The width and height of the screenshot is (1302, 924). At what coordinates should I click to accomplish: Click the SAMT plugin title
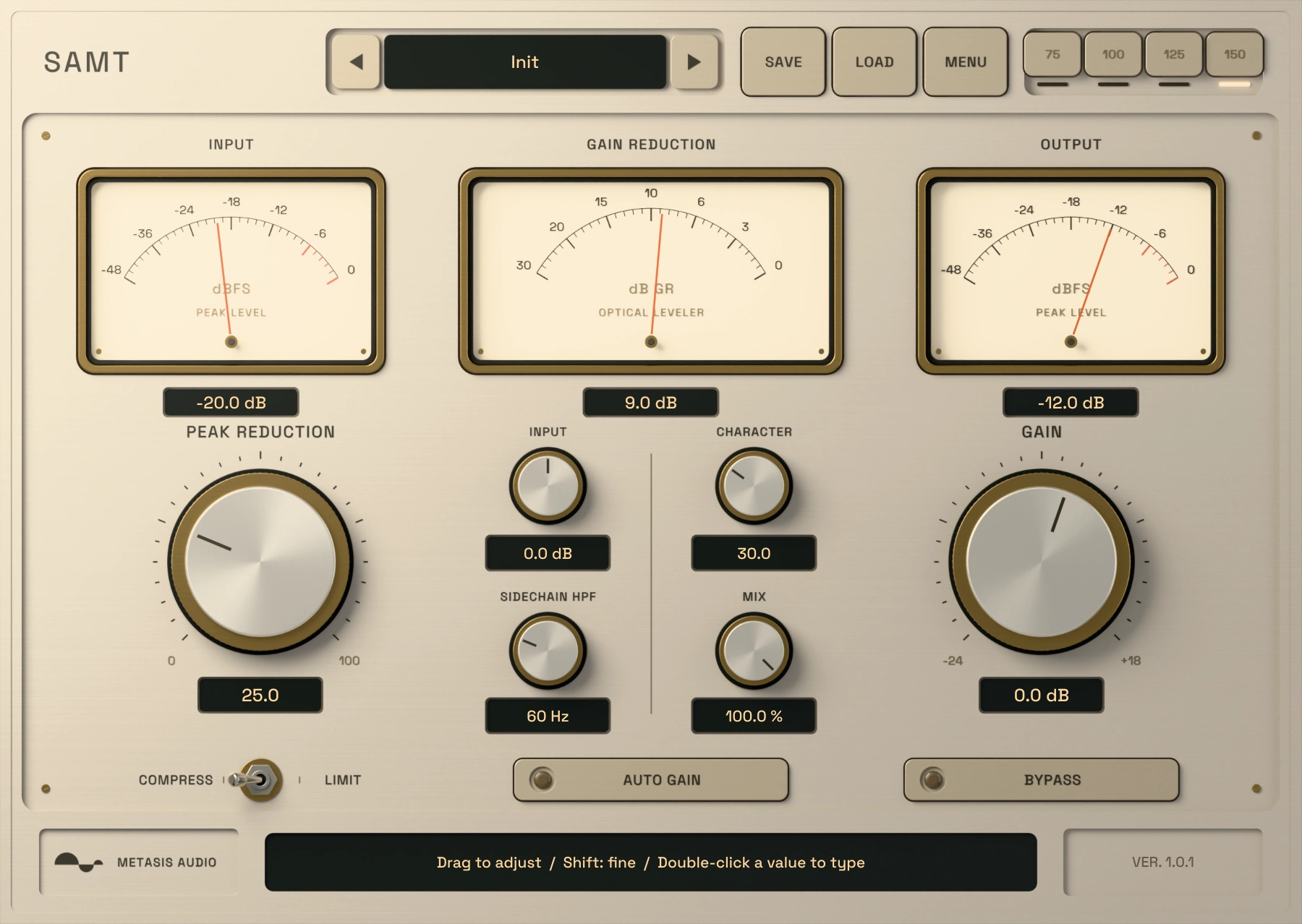pos(87,62)
